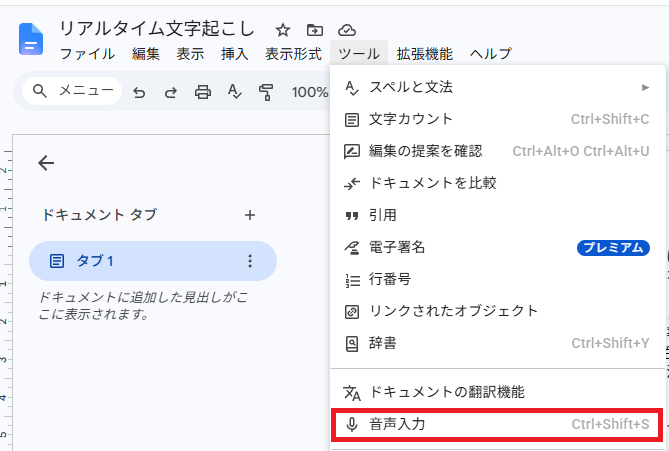Open ドキュメントの翻訳機能 option
This screenshot has width=669, height=451.
498,392
